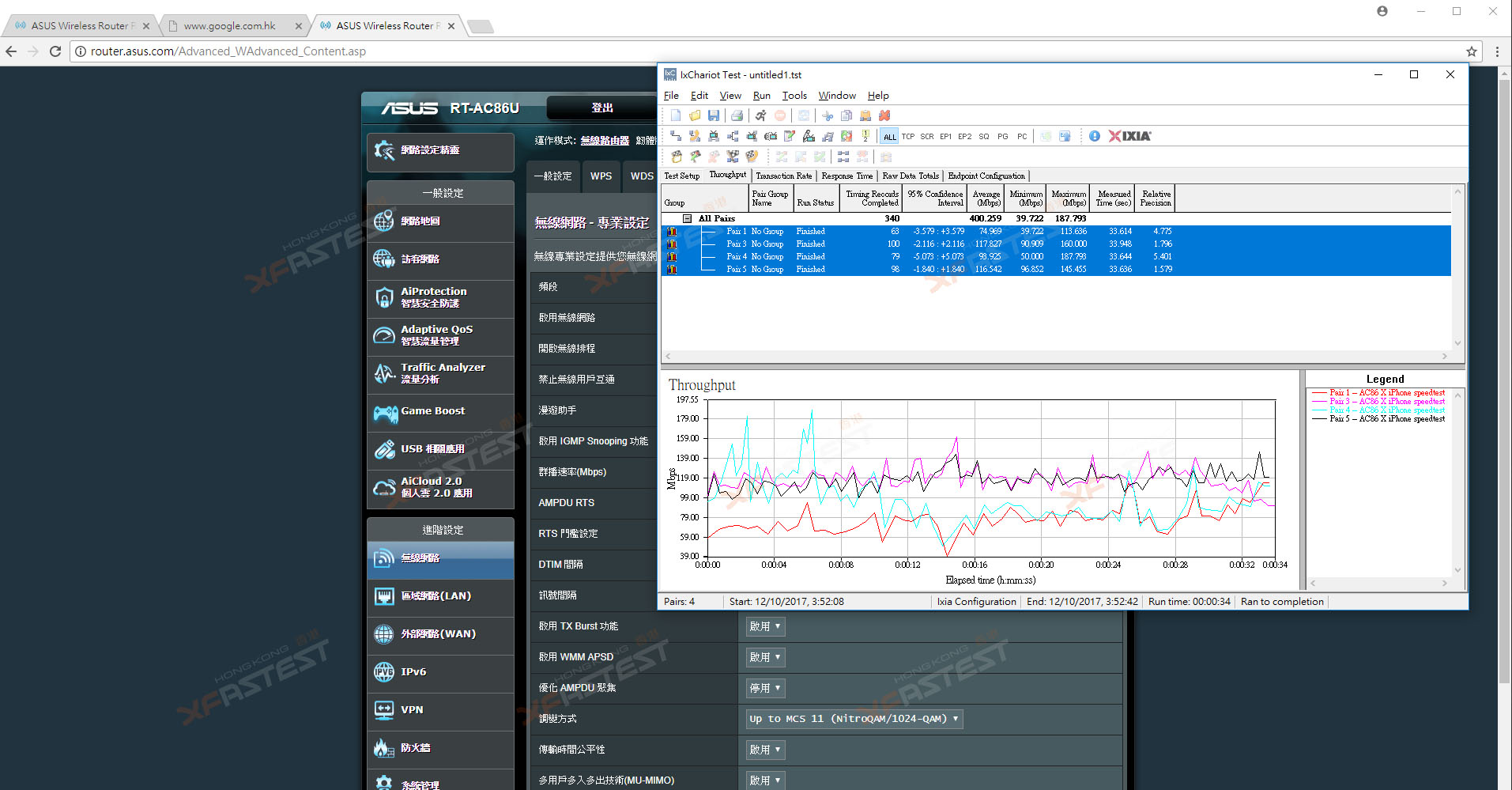1512x790 pixels.
Task: Toggle the EP1 filter button
Action: click(946, 136)
